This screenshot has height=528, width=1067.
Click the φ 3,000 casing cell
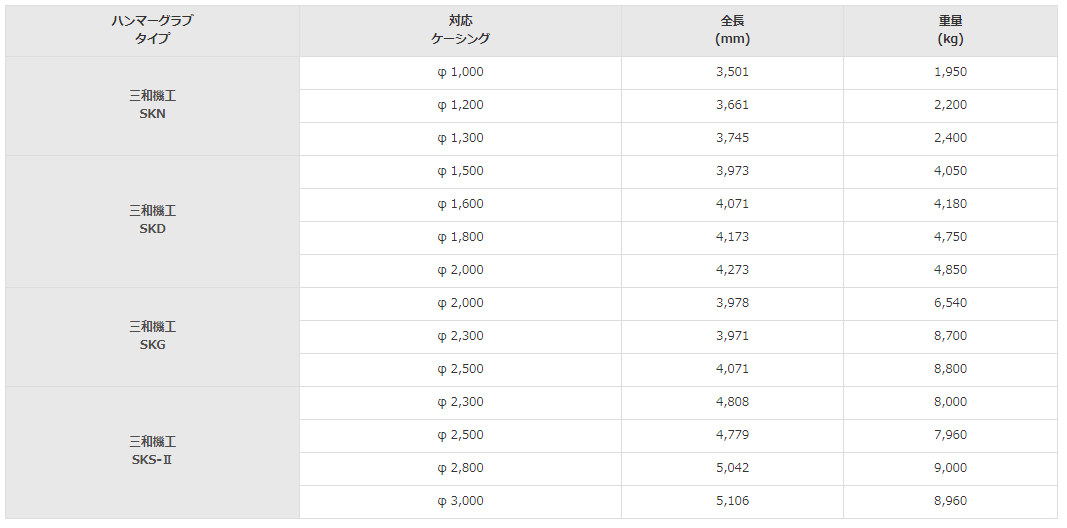(460, 502)
